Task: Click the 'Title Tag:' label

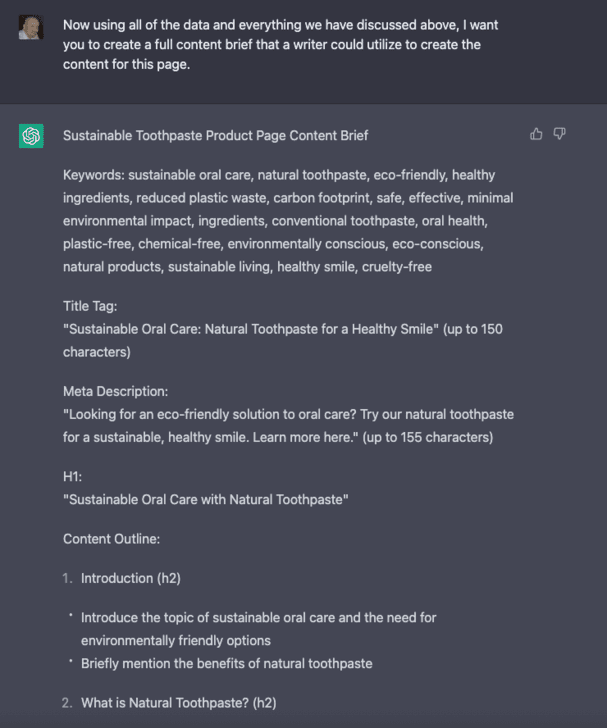Action: pos(90,306)
